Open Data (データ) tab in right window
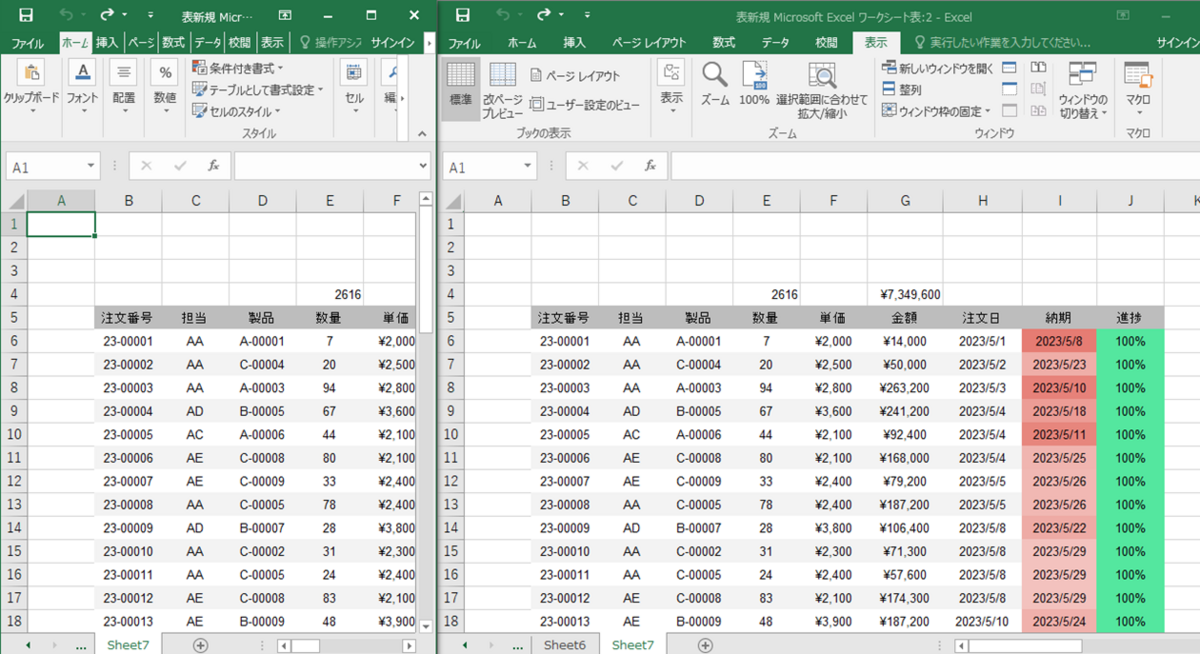 (775, 43)
